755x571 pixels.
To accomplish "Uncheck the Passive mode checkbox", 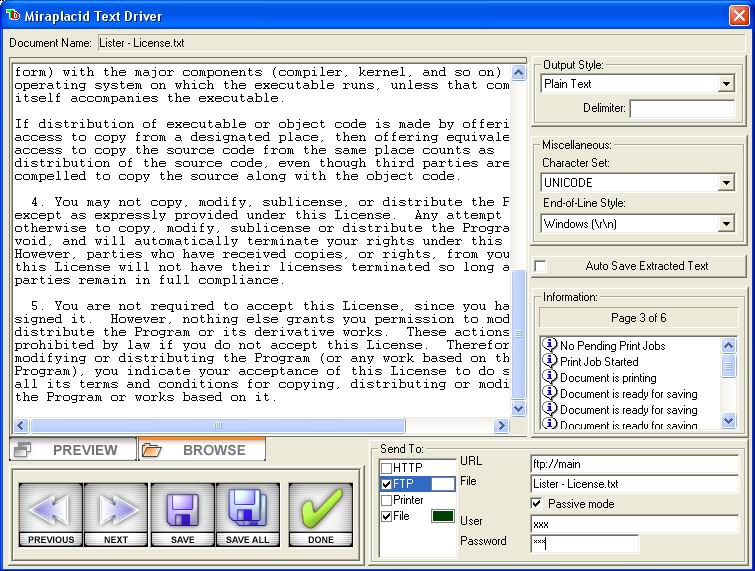I will coord(537,504).
